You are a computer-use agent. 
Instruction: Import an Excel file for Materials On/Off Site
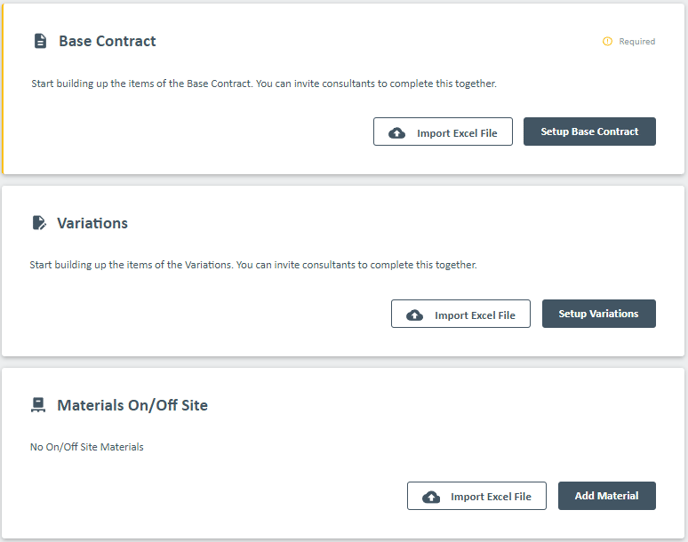(477, 496)
